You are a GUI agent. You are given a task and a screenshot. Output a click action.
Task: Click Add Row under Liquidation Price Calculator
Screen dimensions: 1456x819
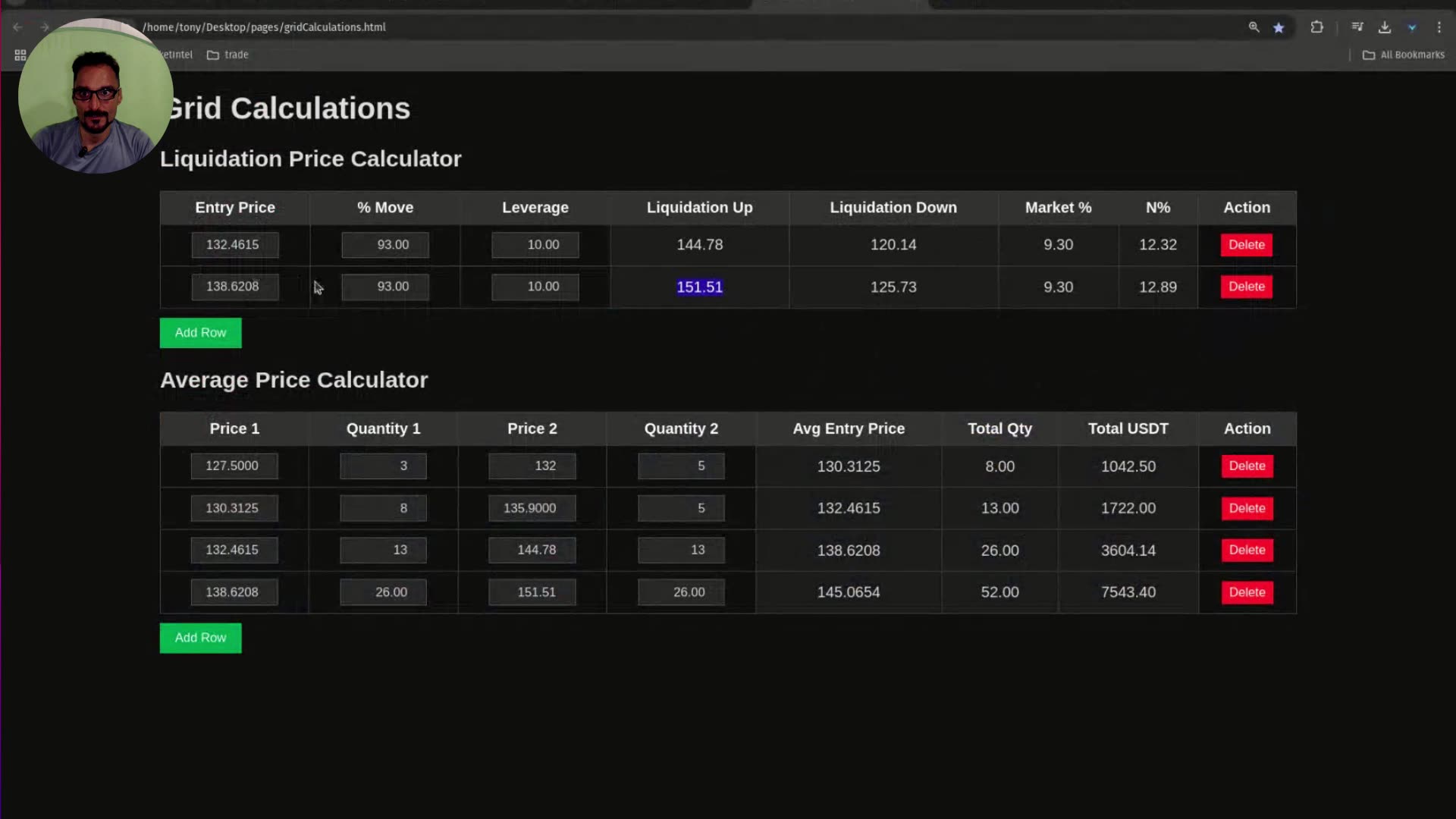pyautogui.click(x=200, y=333)
